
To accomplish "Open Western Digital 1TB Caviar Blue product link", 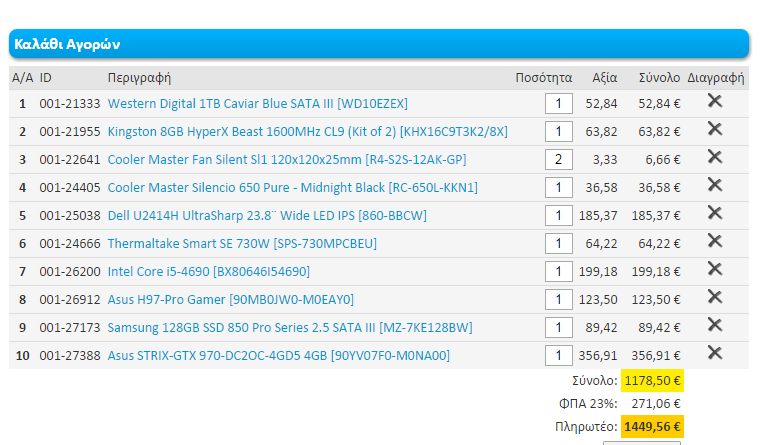I will (258, 104).
